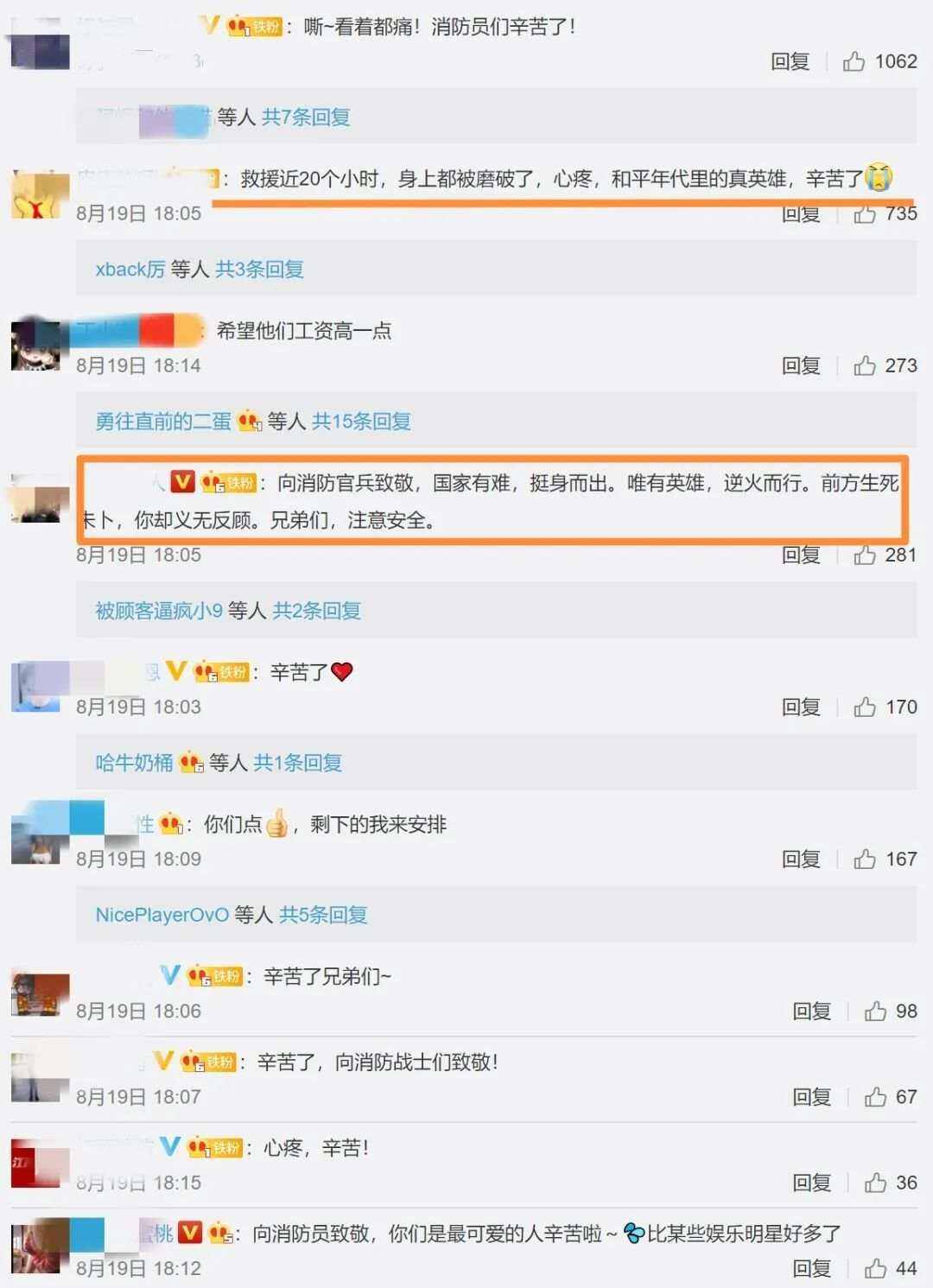Show 共3条回复 replies

coord(259,269)
